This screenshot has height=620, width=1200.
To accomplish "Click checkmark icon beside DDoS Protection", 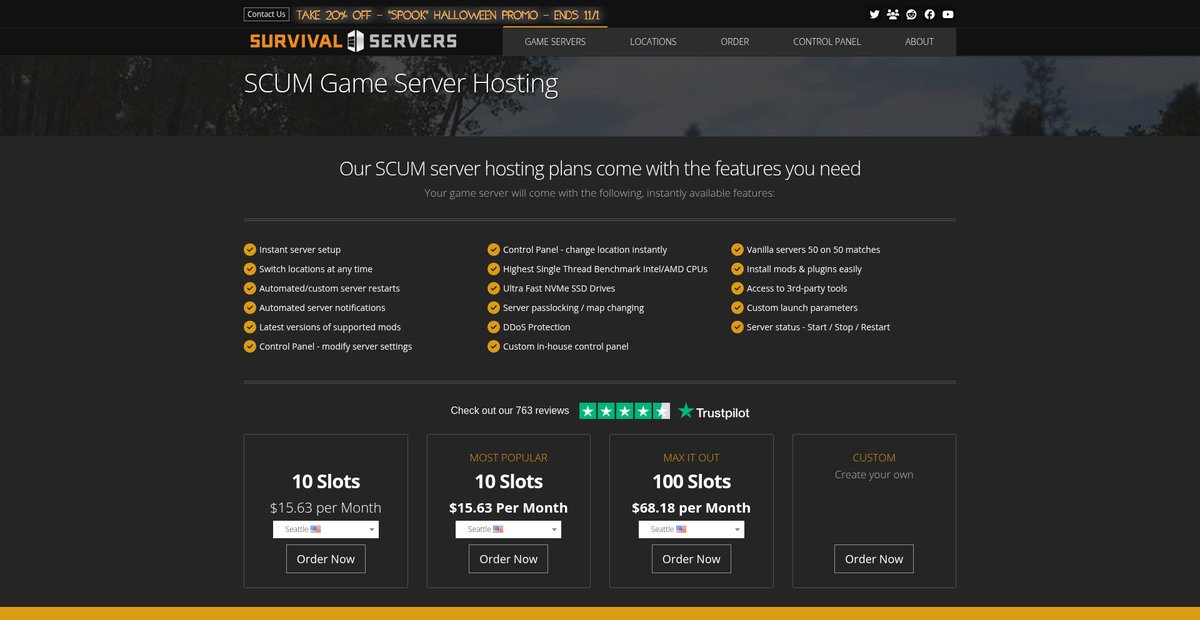I will 494,327.
